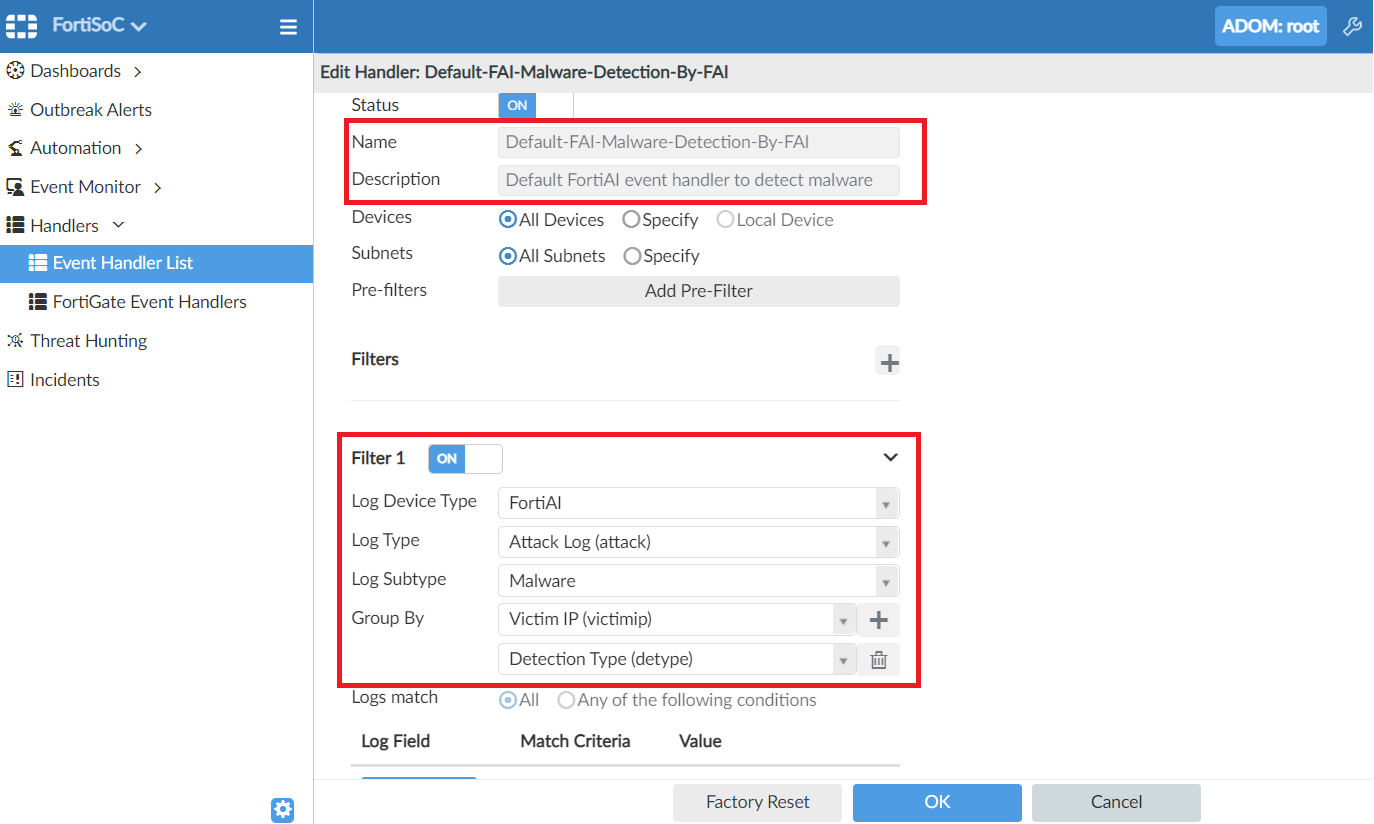Click the Factory Reset button
This screenshot has width=1374, height=824.
[757, 802]
